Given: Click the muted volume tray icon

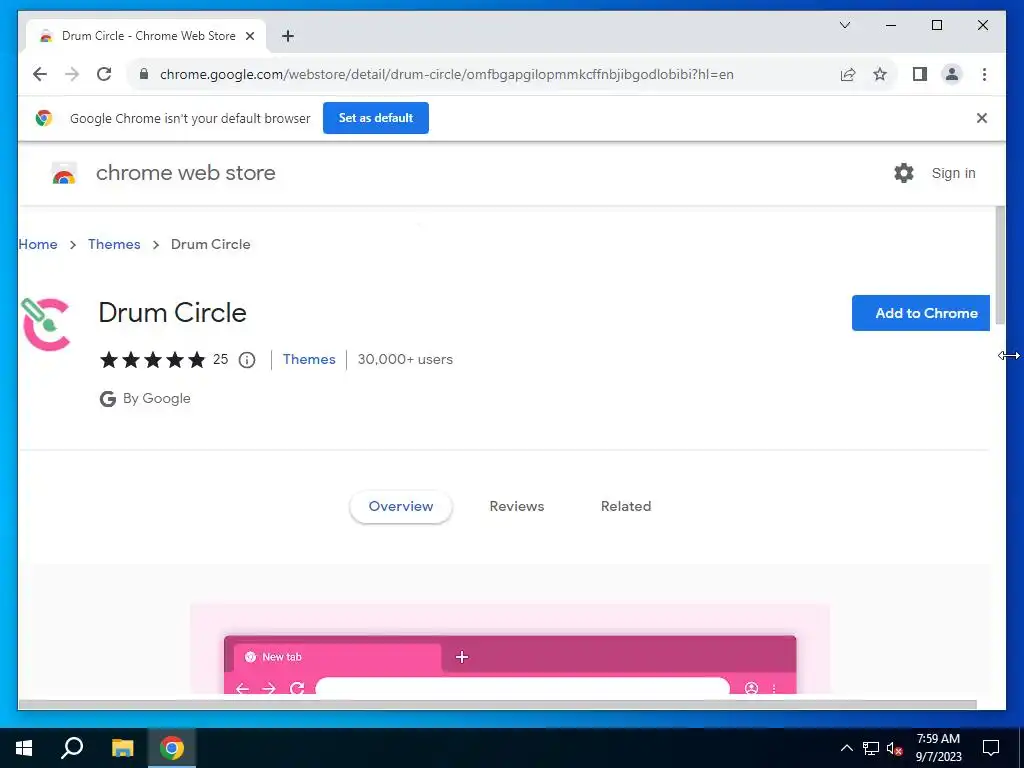Looking at the screenshot, I should click(x=895, y=748).
